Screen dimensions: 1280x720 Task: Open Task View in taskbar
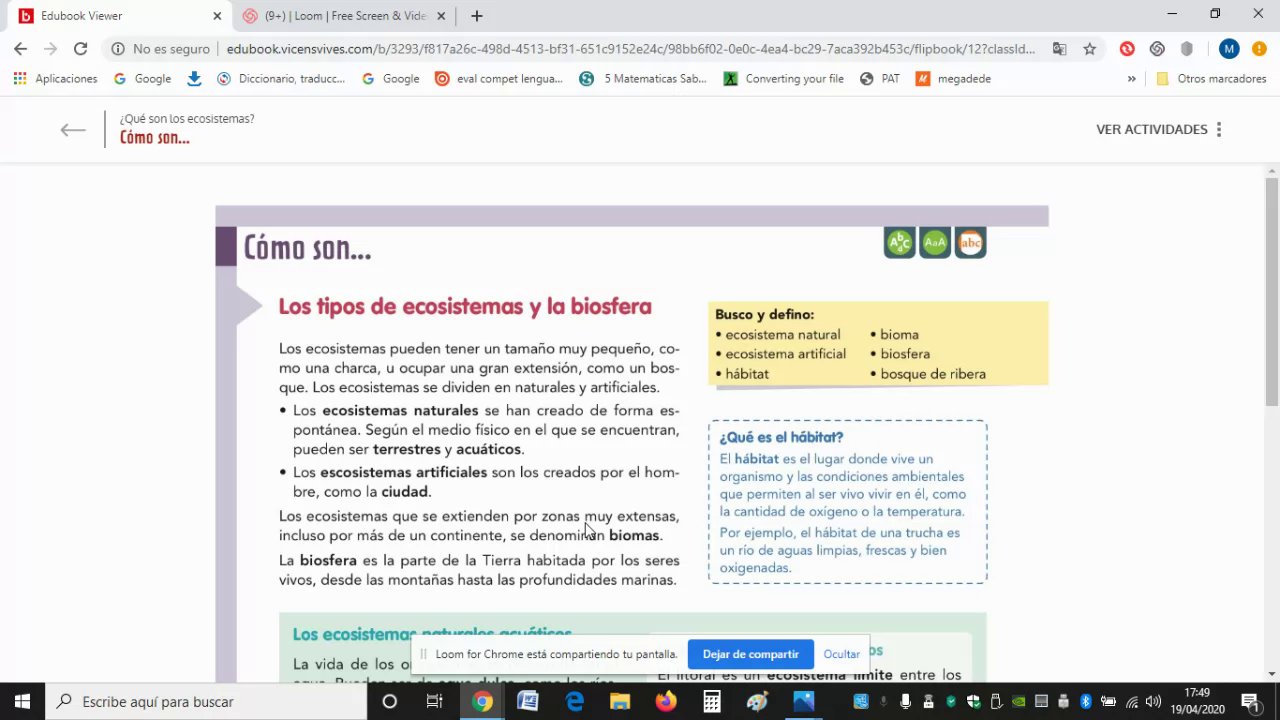(x=434, y=701)
